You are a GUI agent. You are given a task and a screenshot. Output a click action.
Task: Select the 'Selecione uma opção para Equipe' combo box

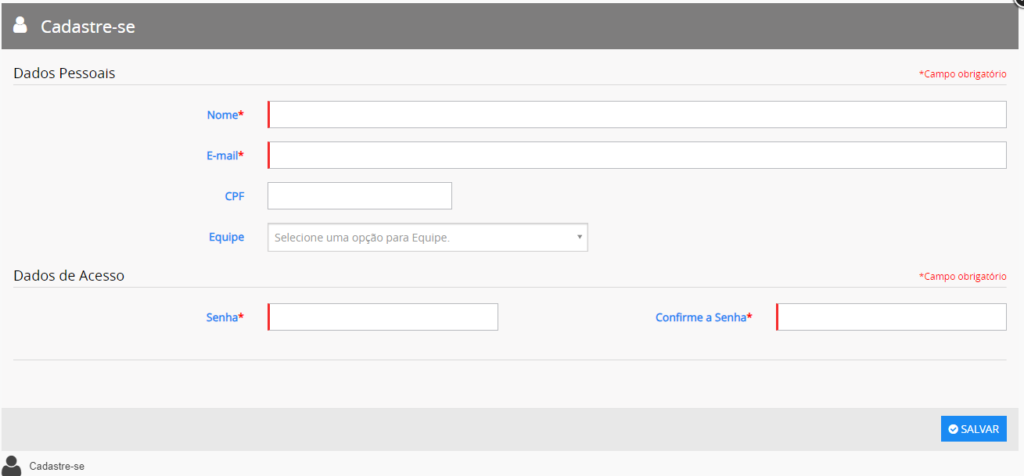[427, 237]
